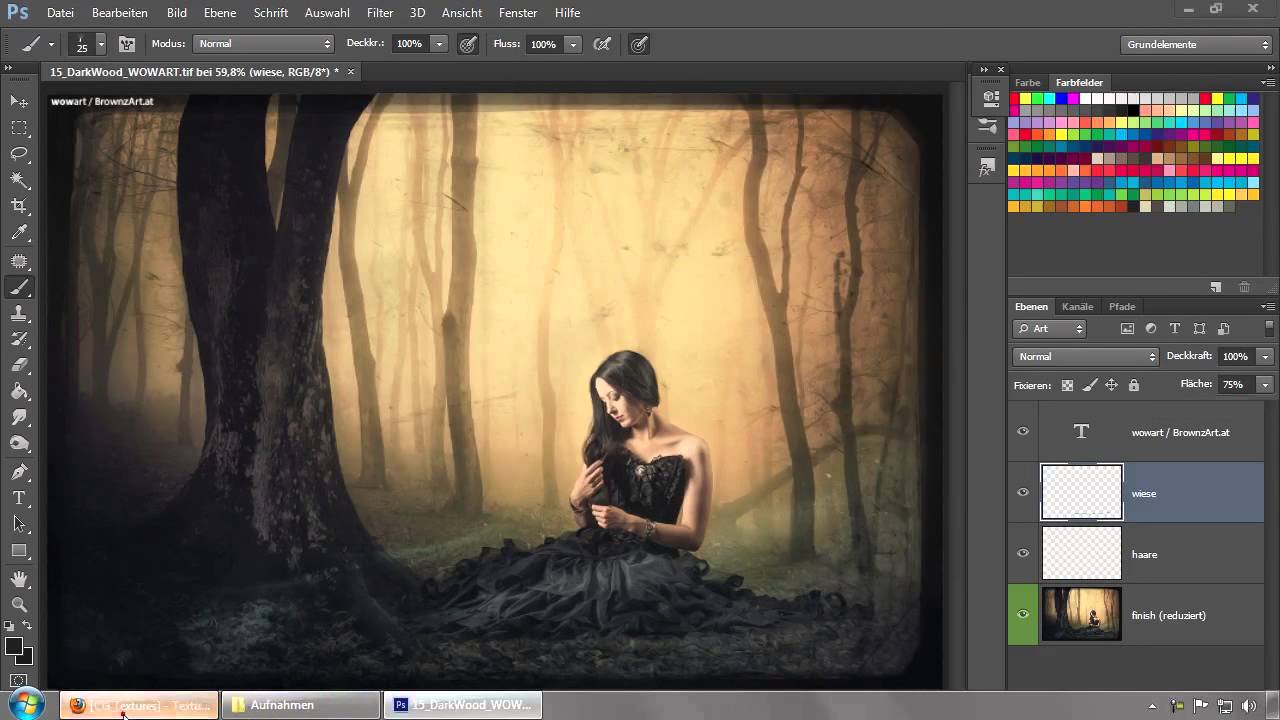Toggle Quick Mask mode
Viewport: 1280px width, 720px height.
click(19, 681)
